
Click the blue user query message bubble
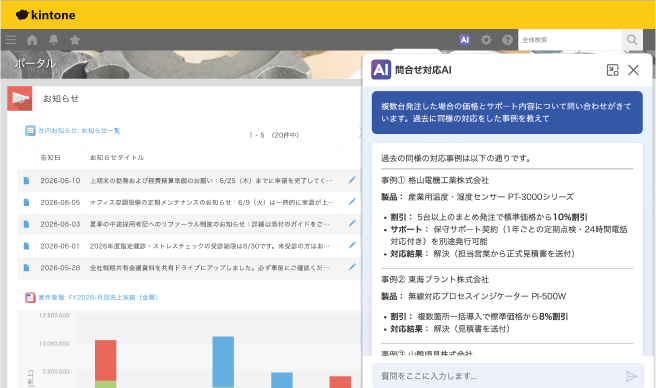pos(507,113)
